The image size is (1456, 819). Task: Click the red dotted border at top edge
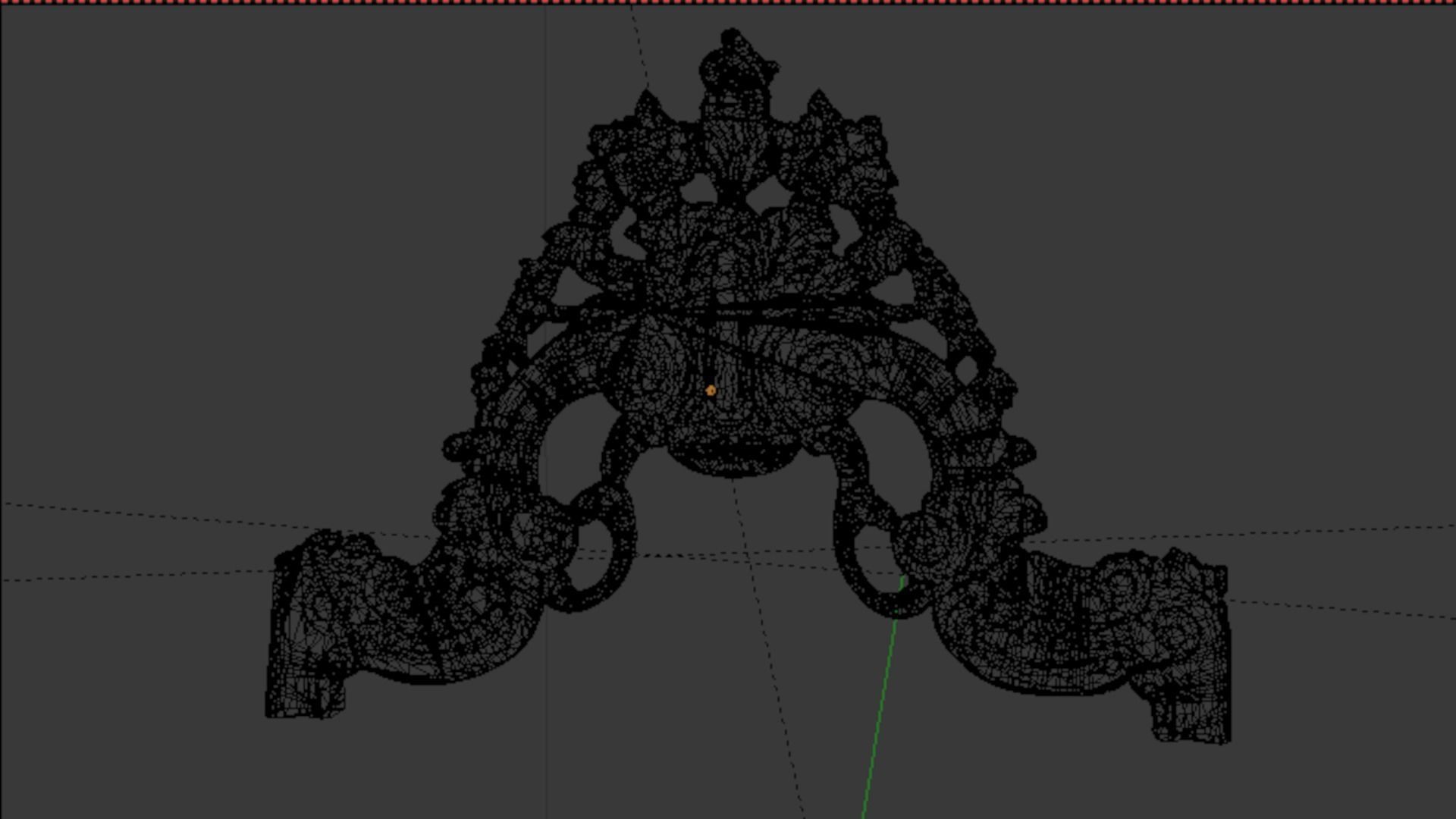coord(728,2)
